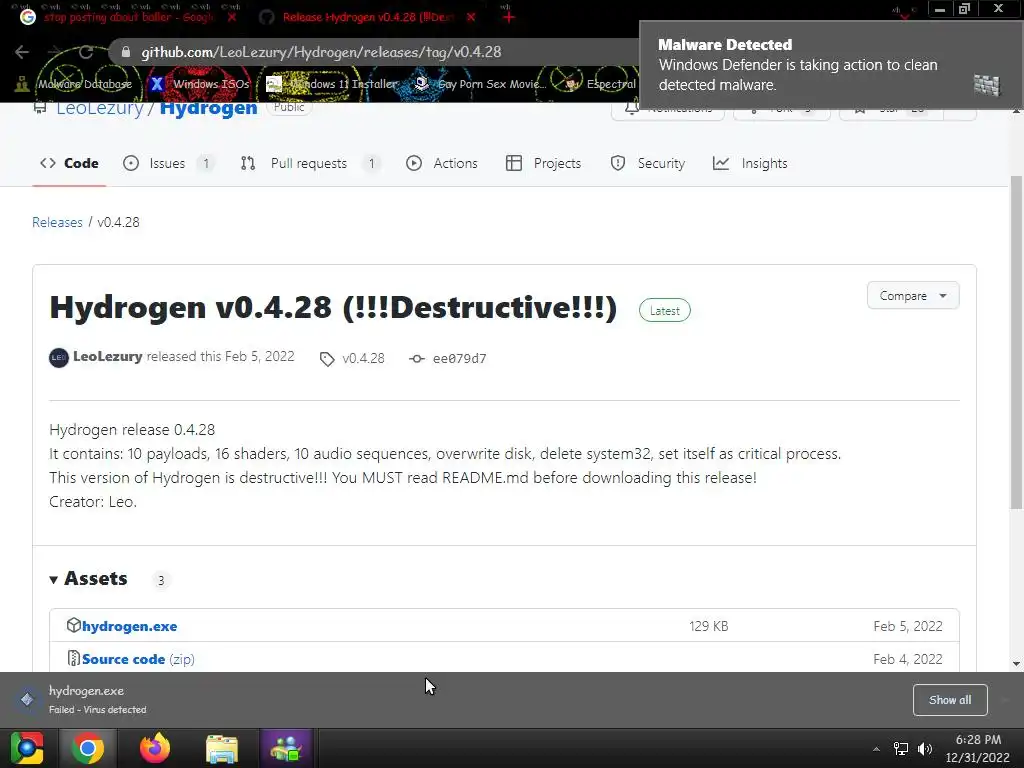This screenshot has width=1024, height=768.
Task: Open the Malware Database bookmark
Action: coord(75,84)
